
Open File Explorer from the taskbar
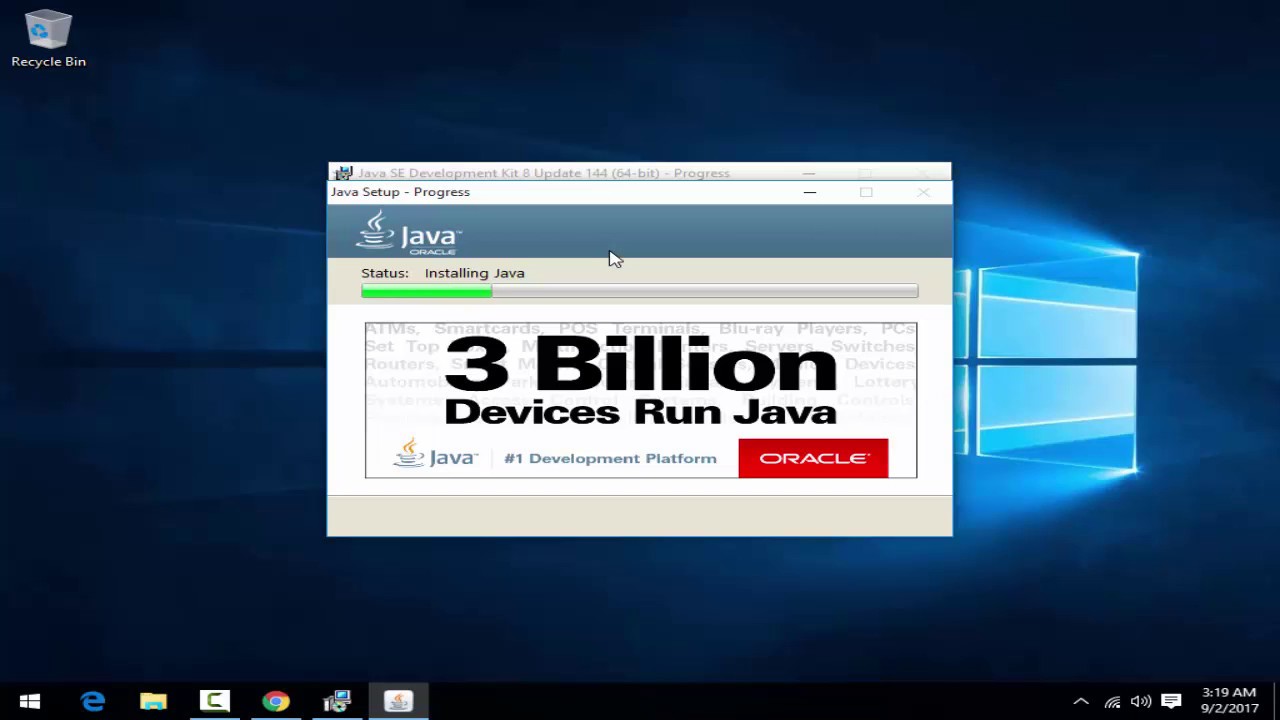pos(153,702)
